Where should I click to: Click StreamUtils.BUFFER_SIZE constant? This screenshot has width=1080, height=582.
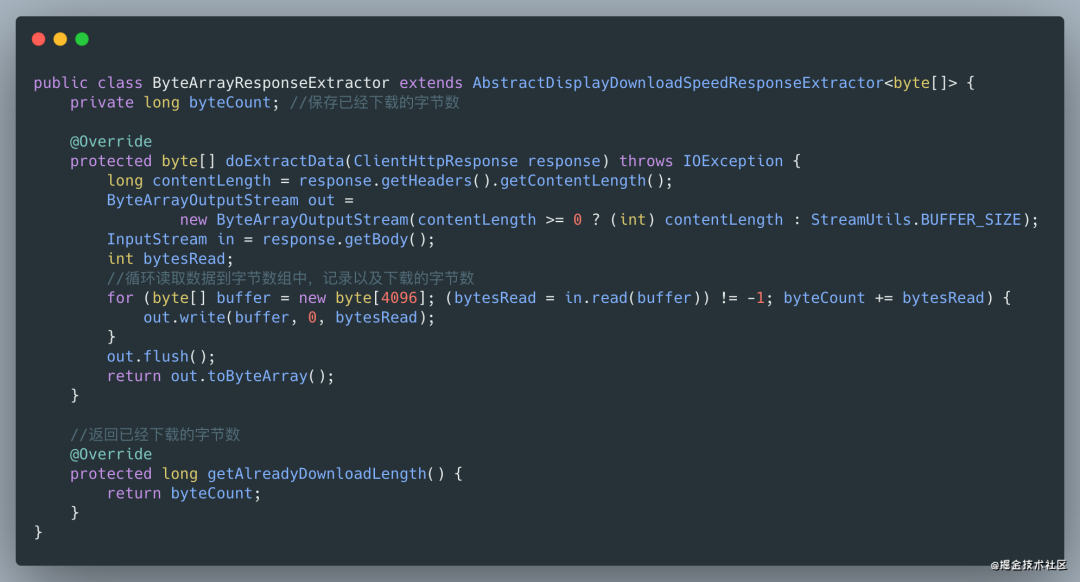tap(915, 220)
